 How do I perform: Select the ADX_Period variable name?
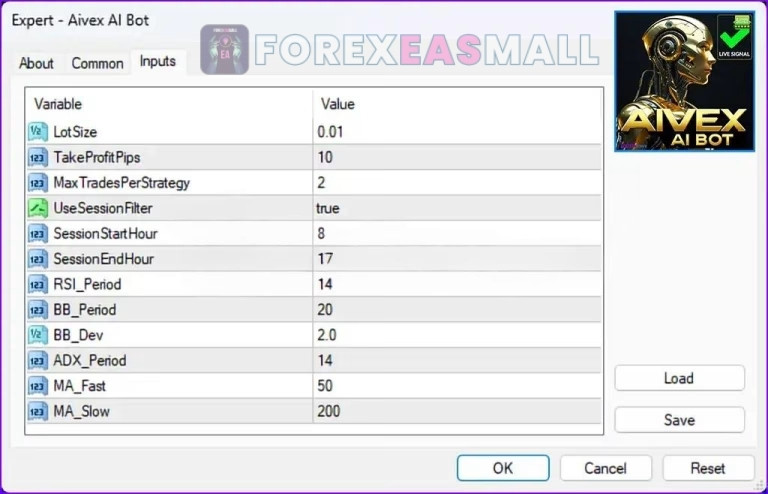[x=90, y=361]
